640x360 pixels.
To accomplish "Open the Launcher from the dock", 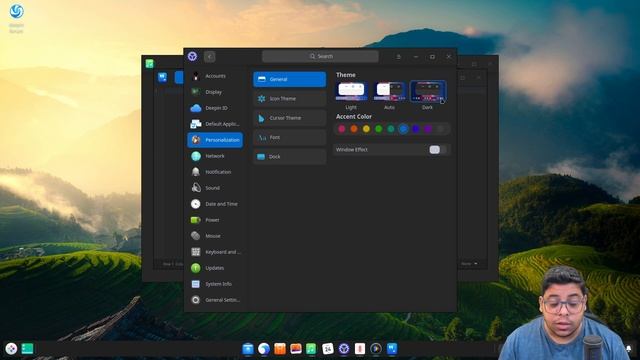I will [11, 349].
